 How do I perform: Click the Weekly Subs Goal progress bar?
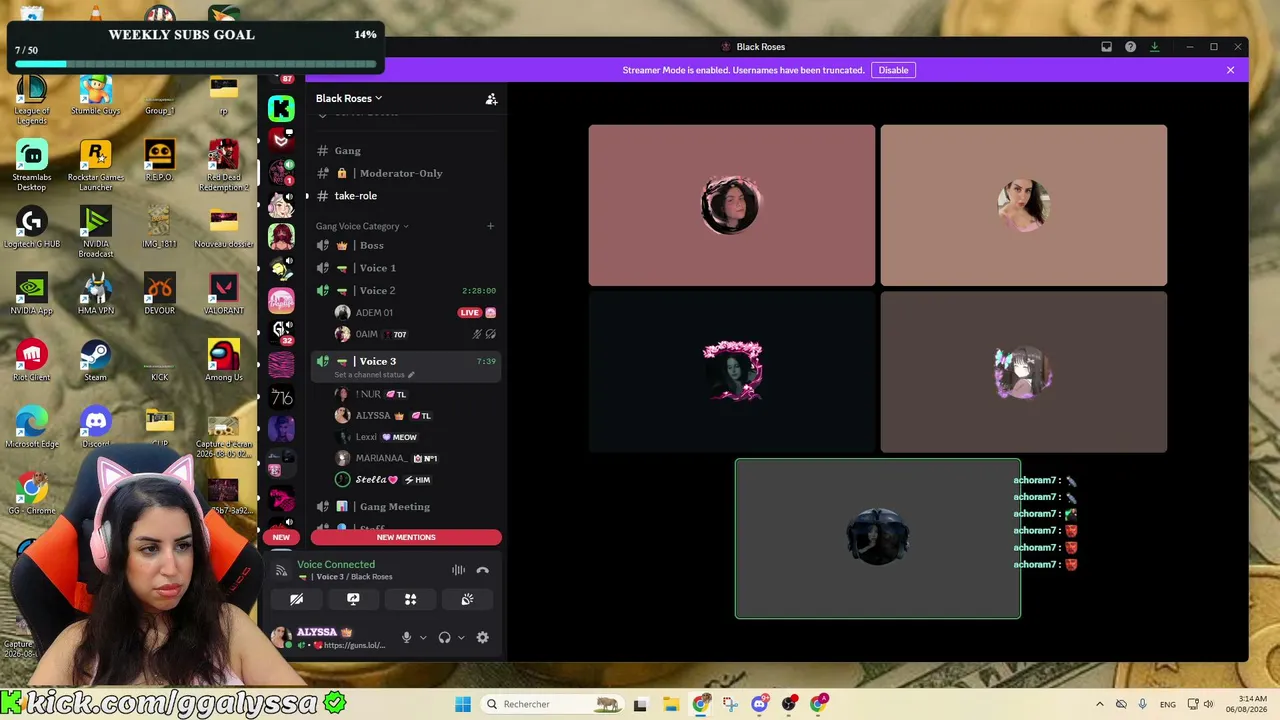[x=195, y=64]
